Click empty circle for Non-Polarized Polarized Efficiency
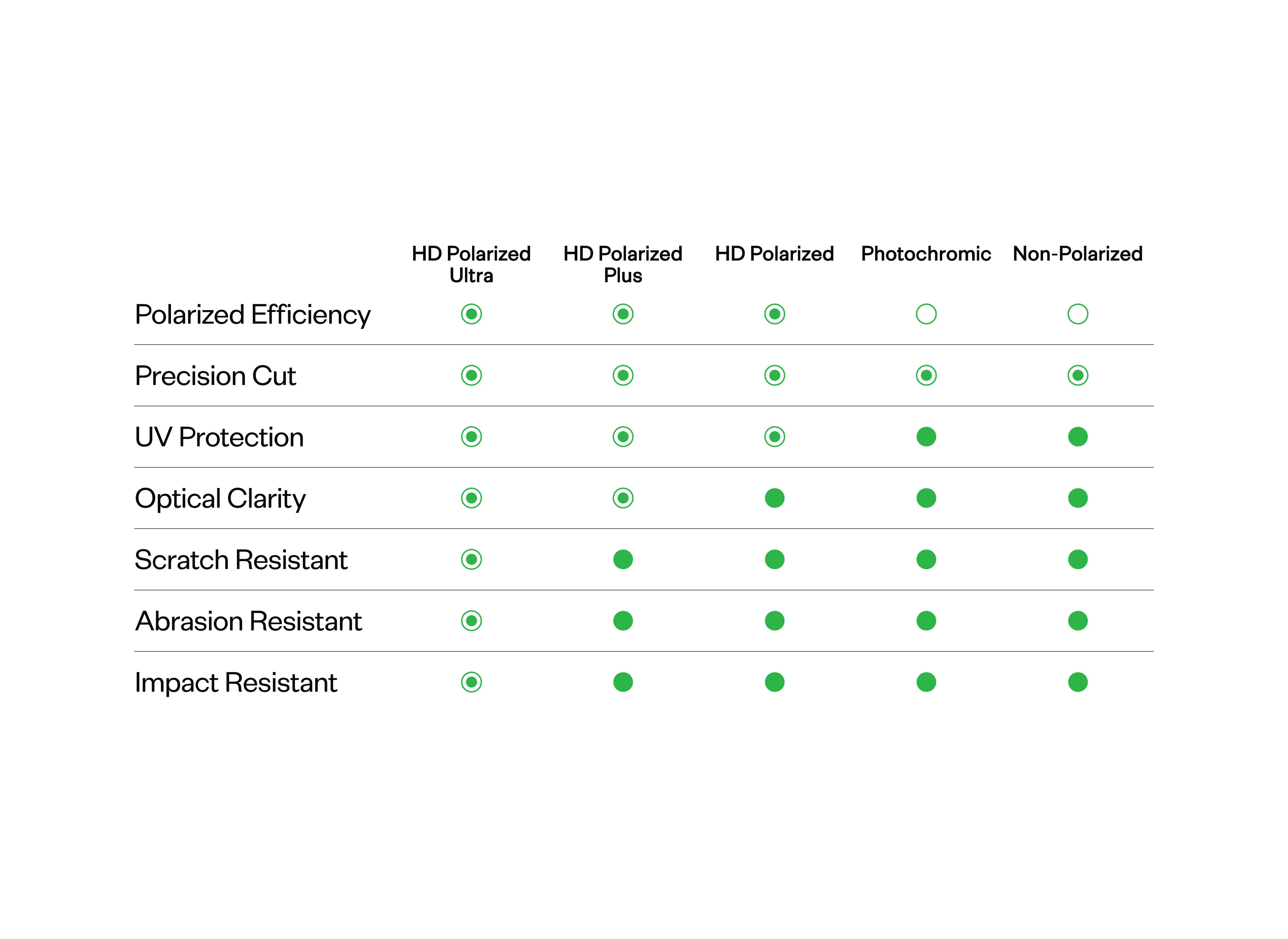 [1078, 314]
